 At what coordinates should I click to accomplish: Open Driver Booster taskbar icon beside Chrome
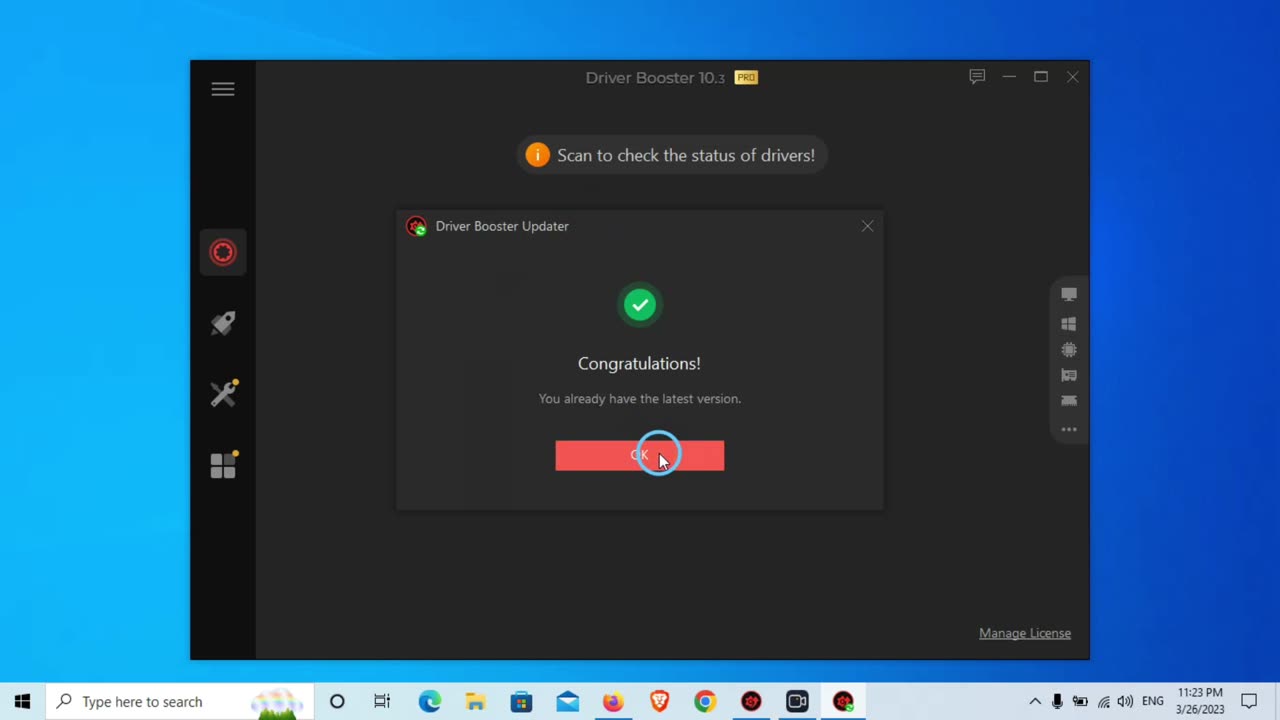pyautogui.click(x=751, y=701)
